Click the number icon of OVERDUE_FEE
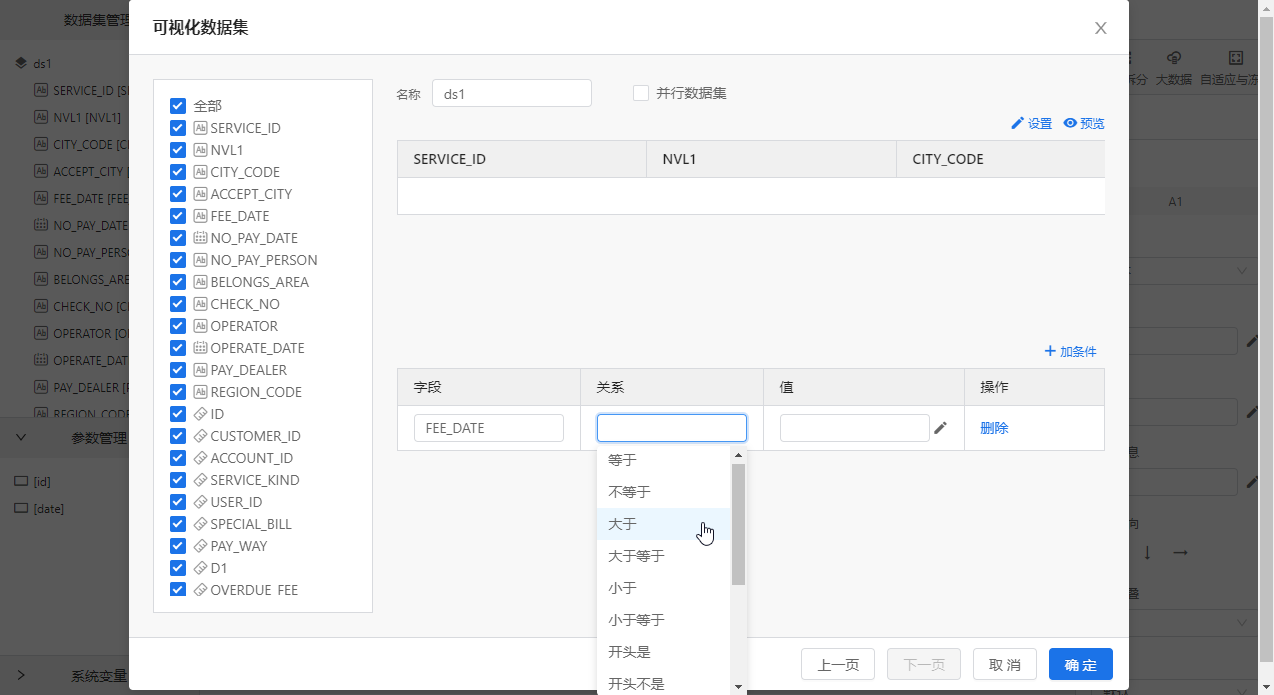This screenshot has height=695, width=1274. coord(200,590)
